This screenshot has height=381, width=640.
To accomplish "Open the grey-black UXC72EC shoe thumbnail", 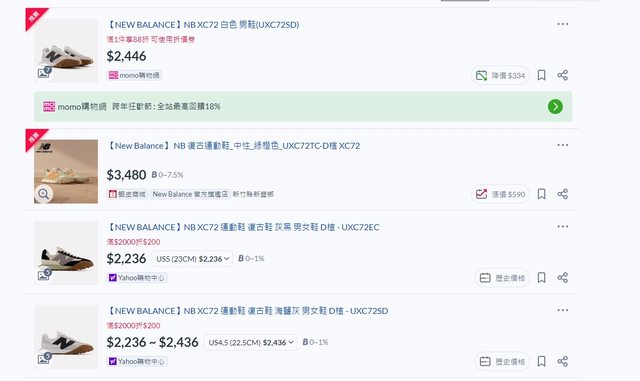I will 66,253.
